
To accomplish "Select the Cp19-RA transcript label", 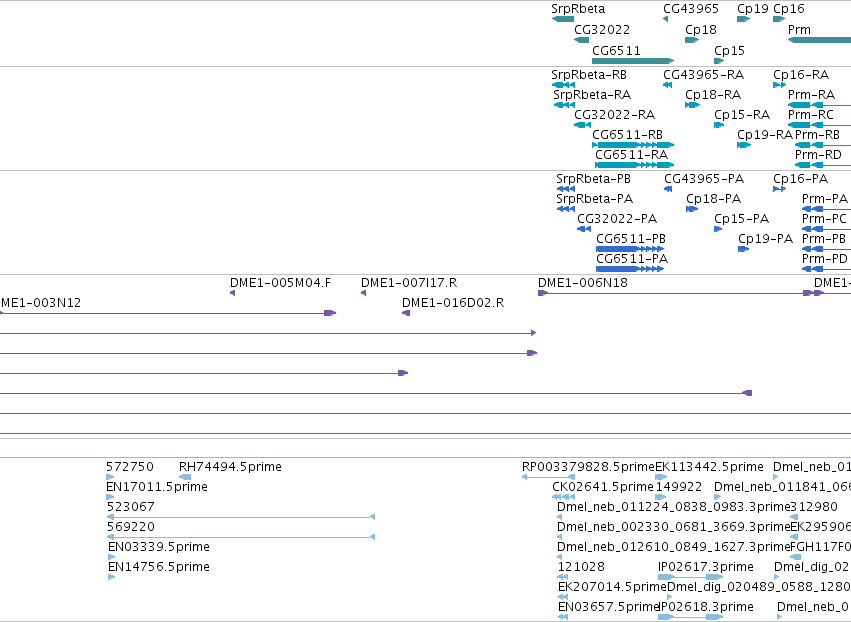I will coord(765,135).
